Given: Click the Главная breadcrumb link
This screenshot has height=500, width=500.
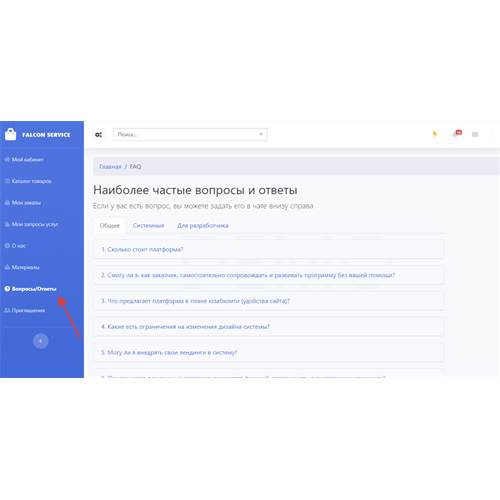Looking at the screenshot, I should (x=110, y=166).
